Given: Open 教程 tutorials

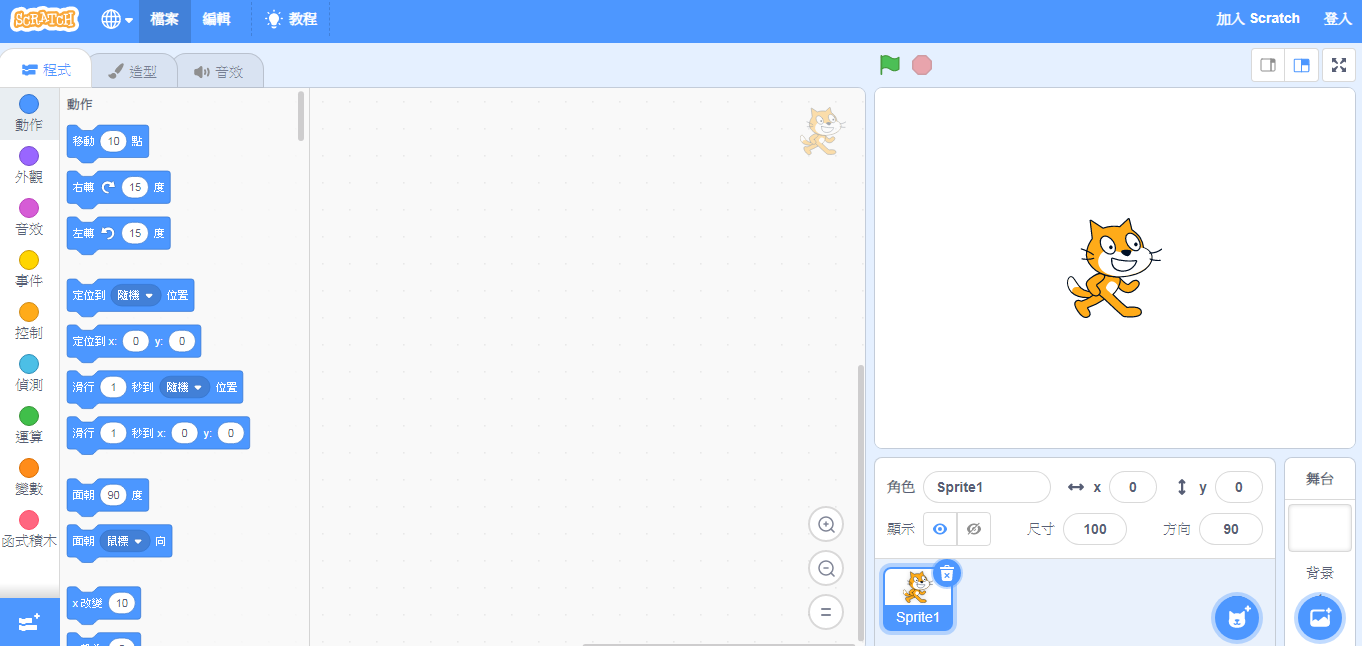Looking at the screenshot, I should (x=291, y=19).
